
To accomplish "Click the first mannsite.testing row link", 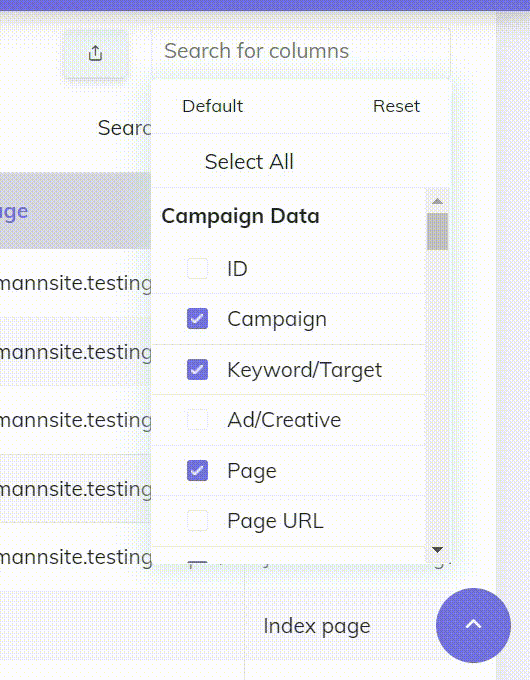I will pos(76,283).
